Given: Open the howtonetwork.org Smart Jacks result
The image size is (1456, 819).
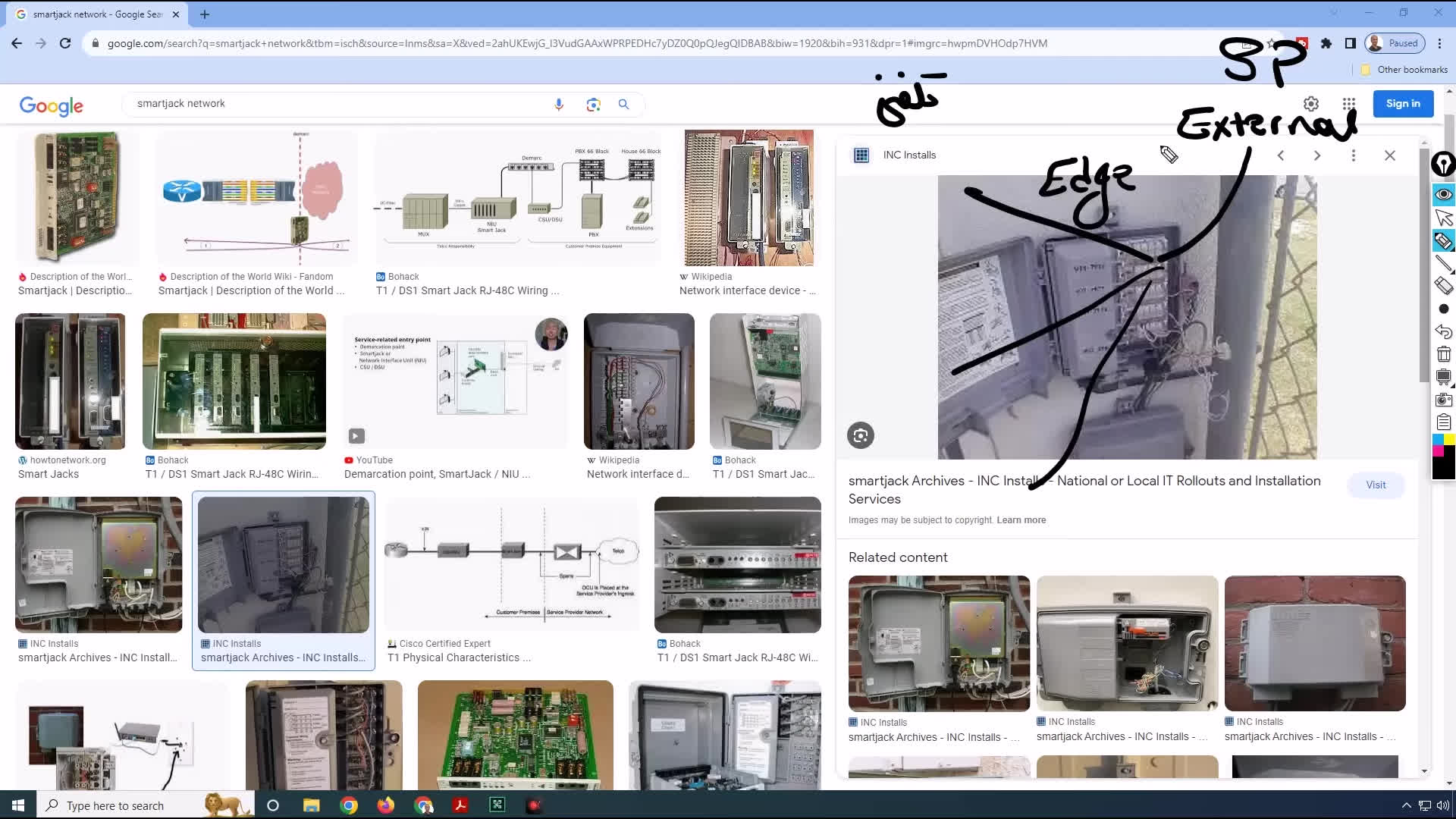Looking at the screenshot, I should tap(71, 381).
